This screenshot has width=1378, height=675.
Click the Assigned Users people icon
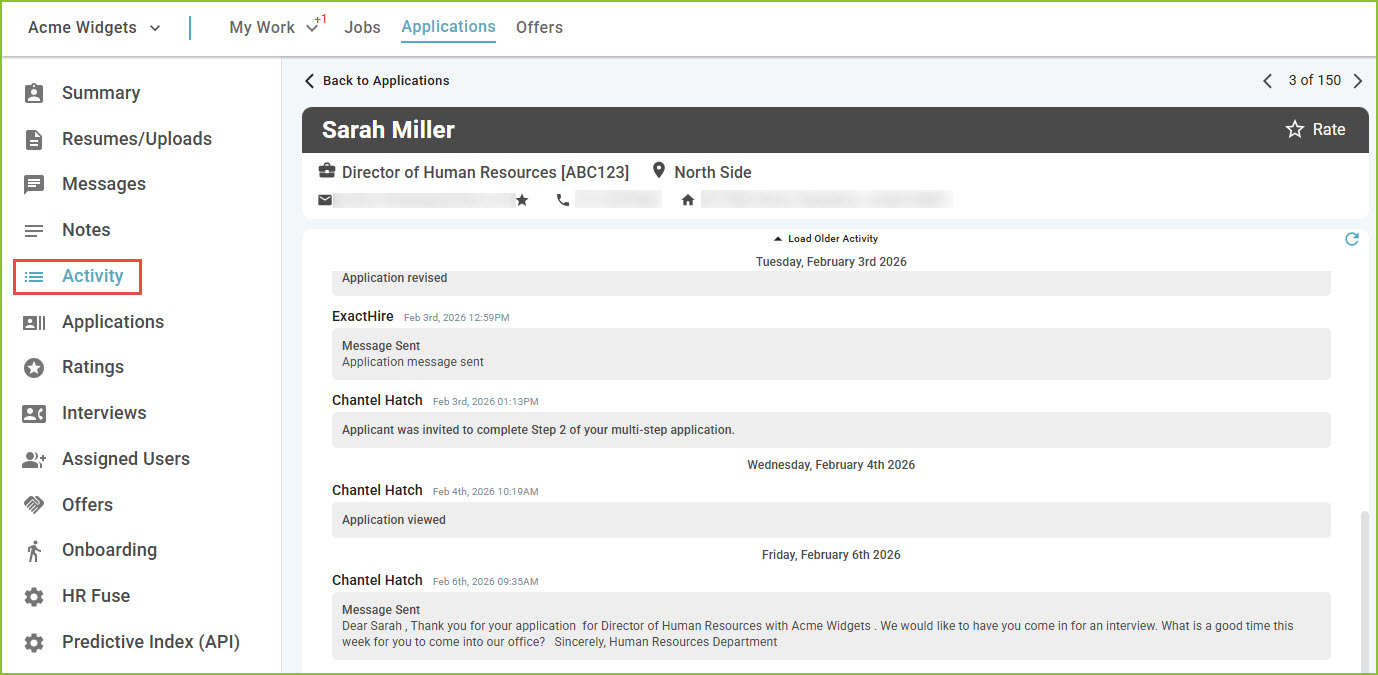pos(34,459)
